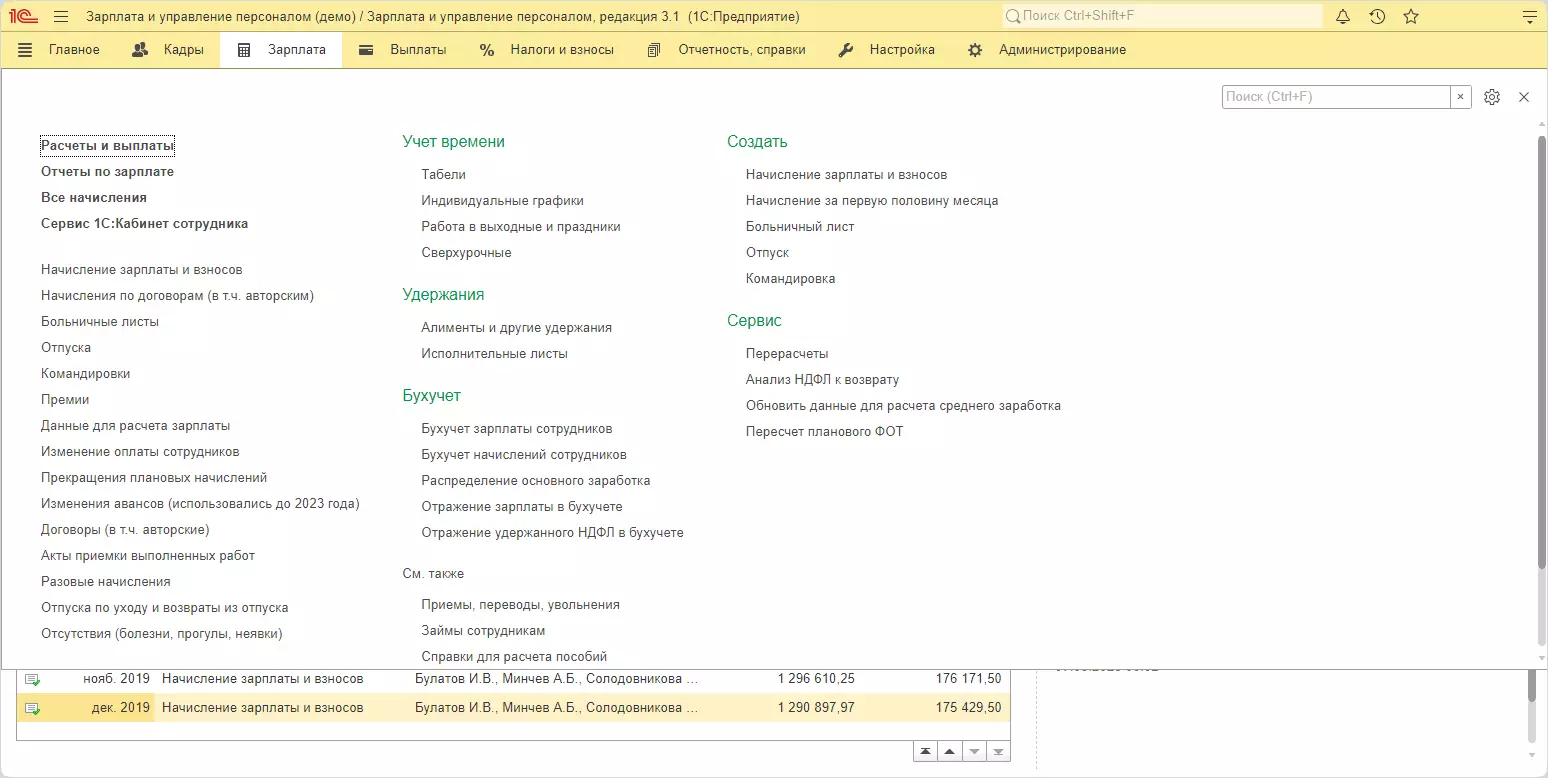1548x778 pixels.
Task: Open the Отпуска list
Action: coord(66,348)
